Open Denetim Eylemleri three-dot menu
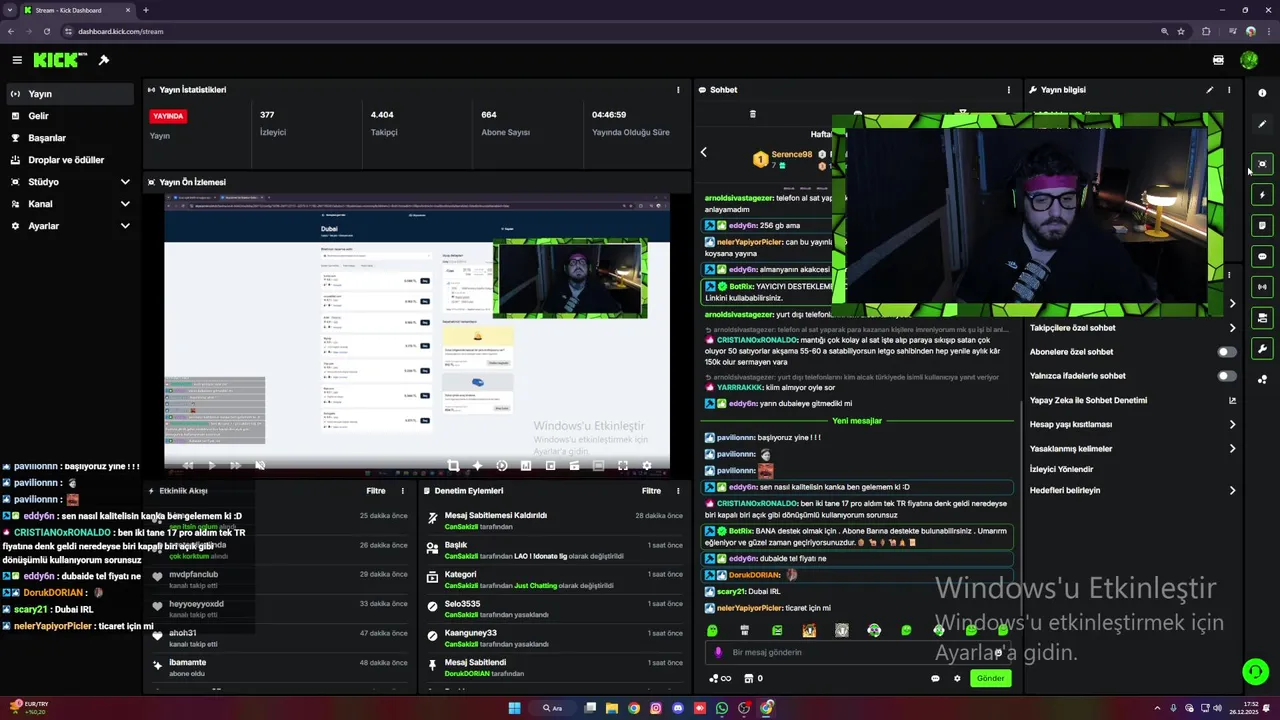The image size is (1280, 720). tap(678, 491)
